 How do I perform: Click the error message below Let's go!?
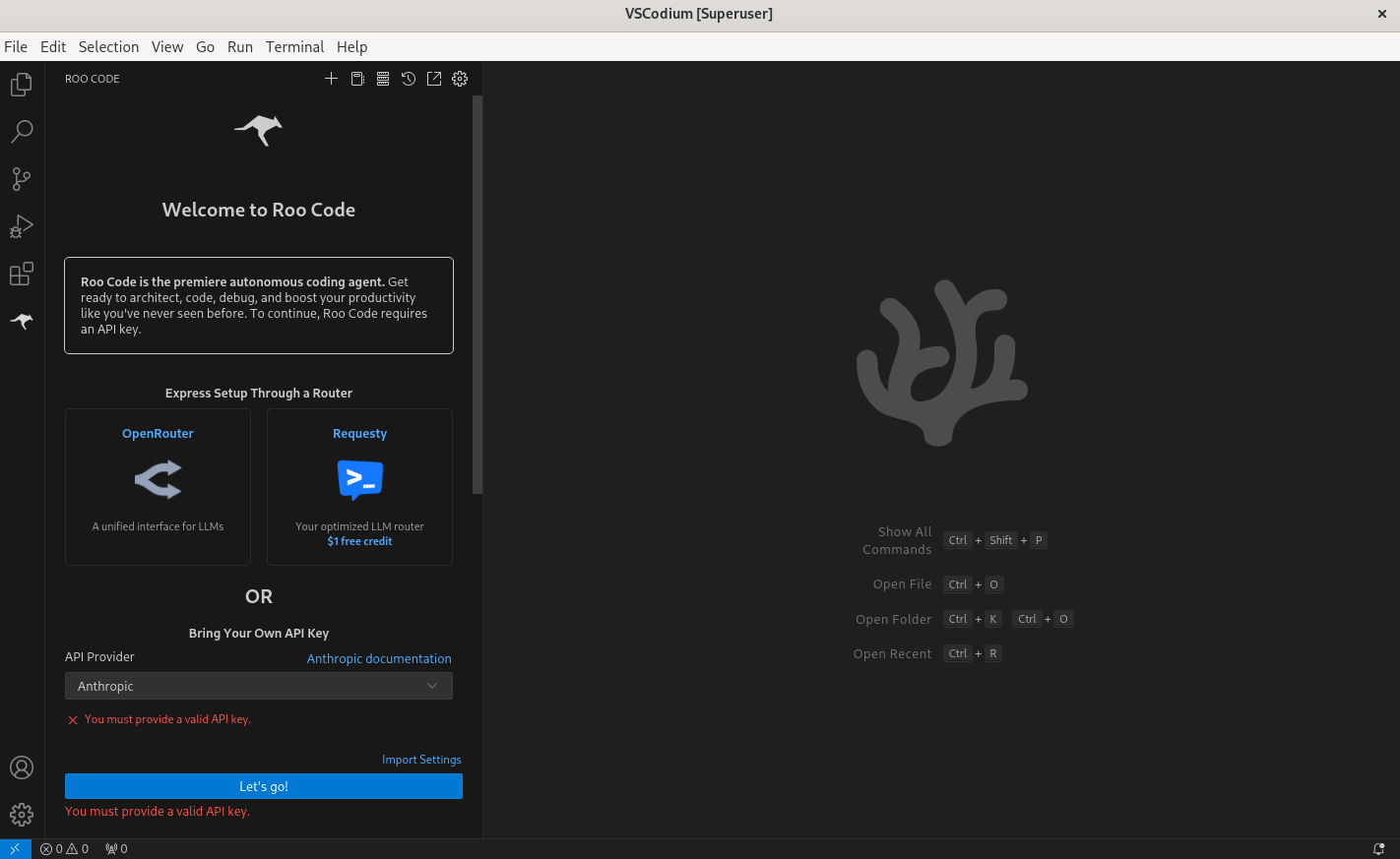click(158, 812)
